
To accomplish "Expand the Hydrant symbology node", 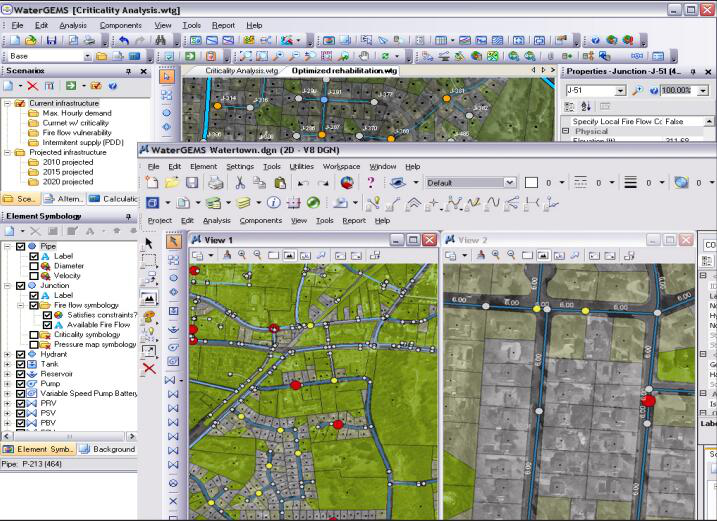I will pos(7,354).
